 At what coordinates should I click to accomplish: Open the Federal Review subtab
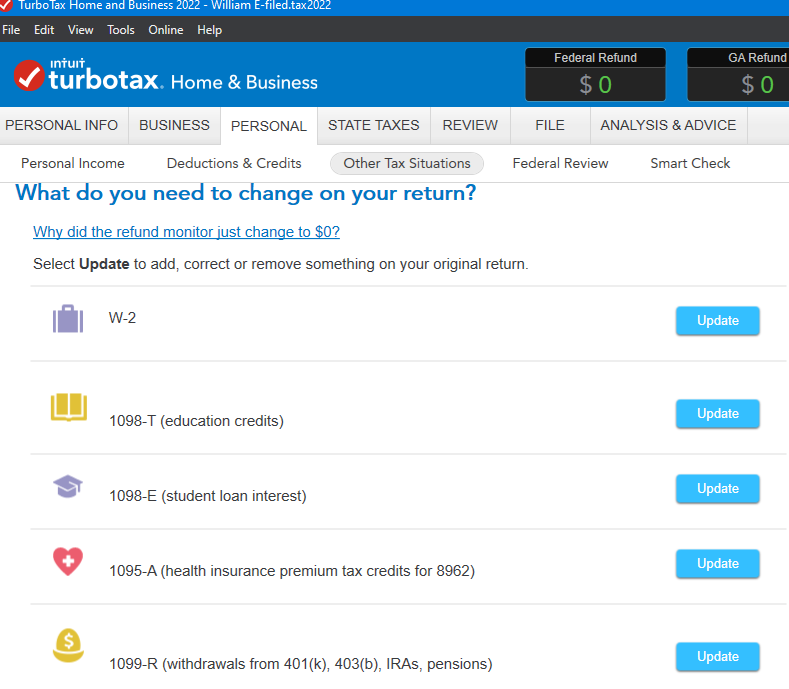(x=560, y=164)
